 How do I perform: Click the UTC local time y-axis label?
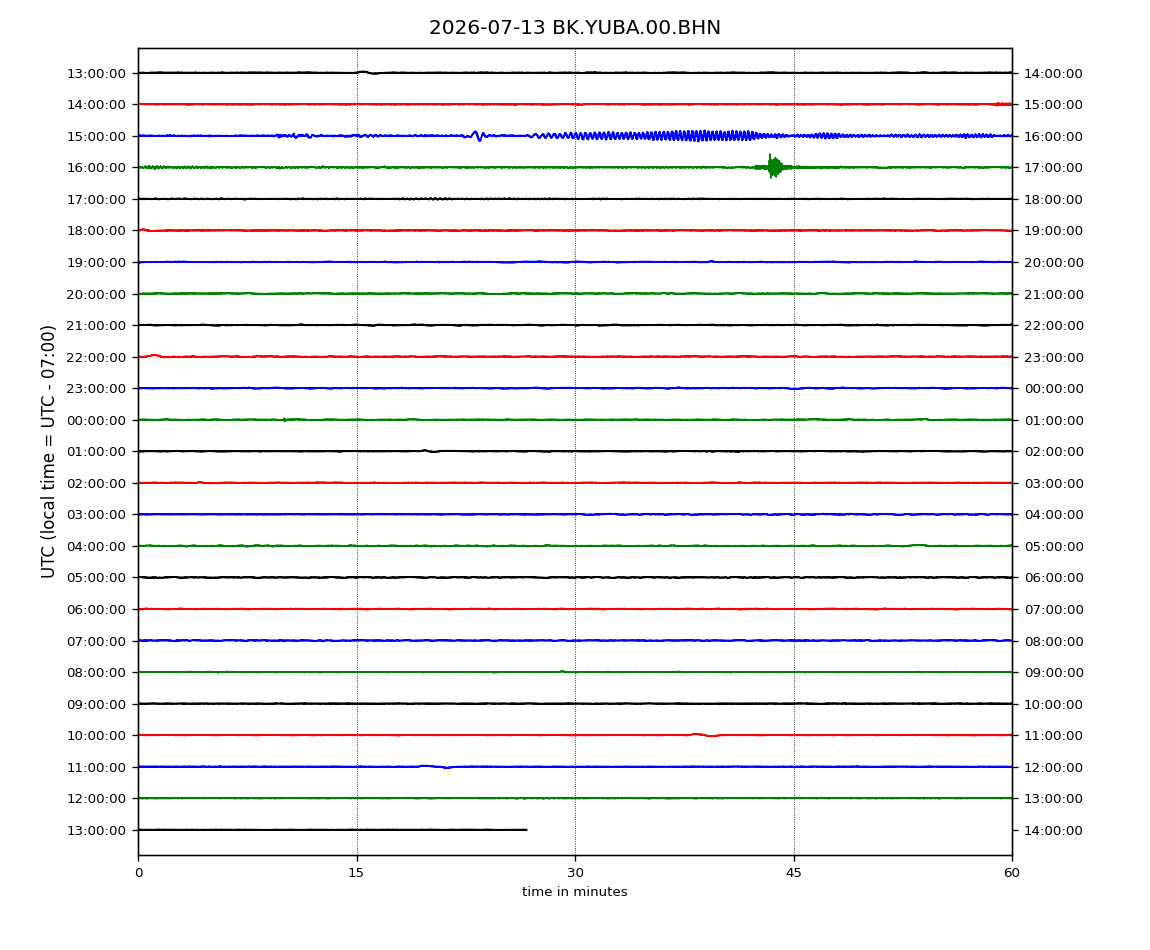48,451
